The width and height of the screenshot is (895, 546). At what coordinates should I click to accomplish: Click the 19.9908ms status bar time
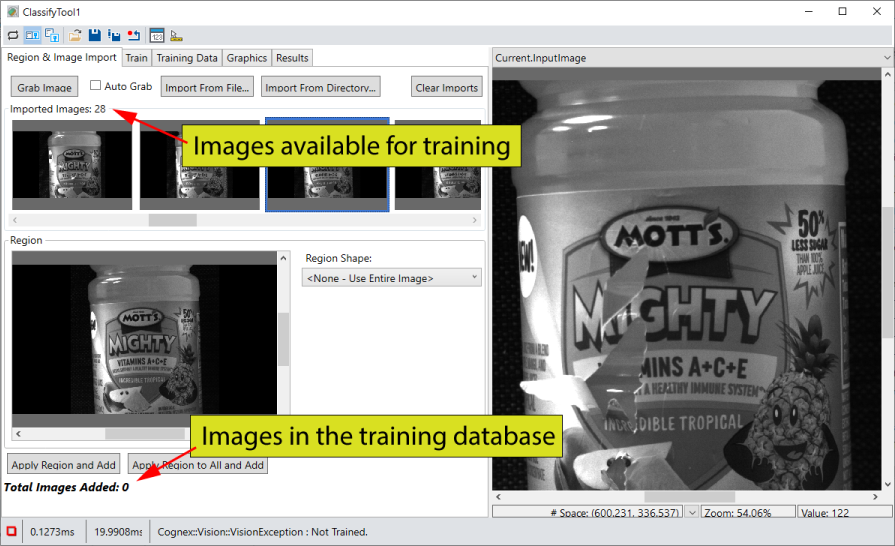[118, 532]
